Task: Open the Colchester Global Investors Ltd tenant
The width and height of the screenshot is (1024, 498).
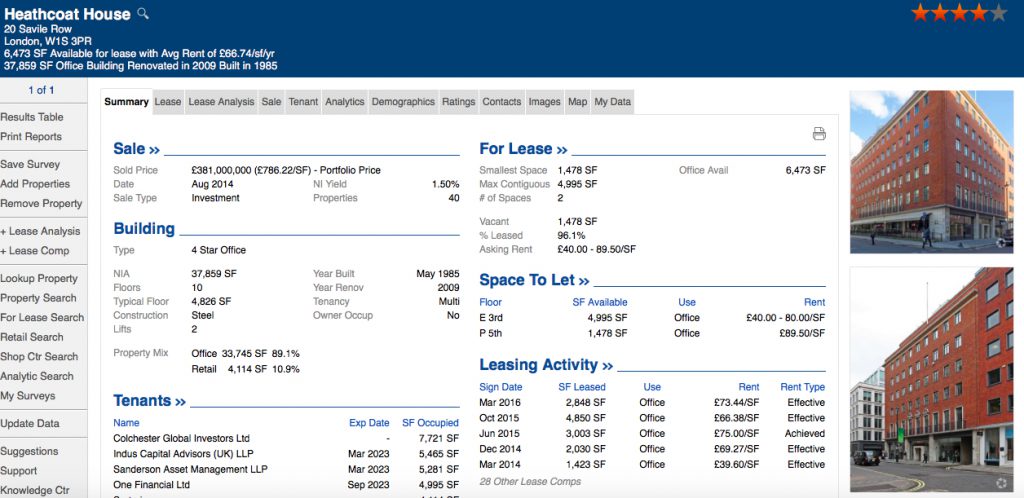Action: tap(181, 438)
